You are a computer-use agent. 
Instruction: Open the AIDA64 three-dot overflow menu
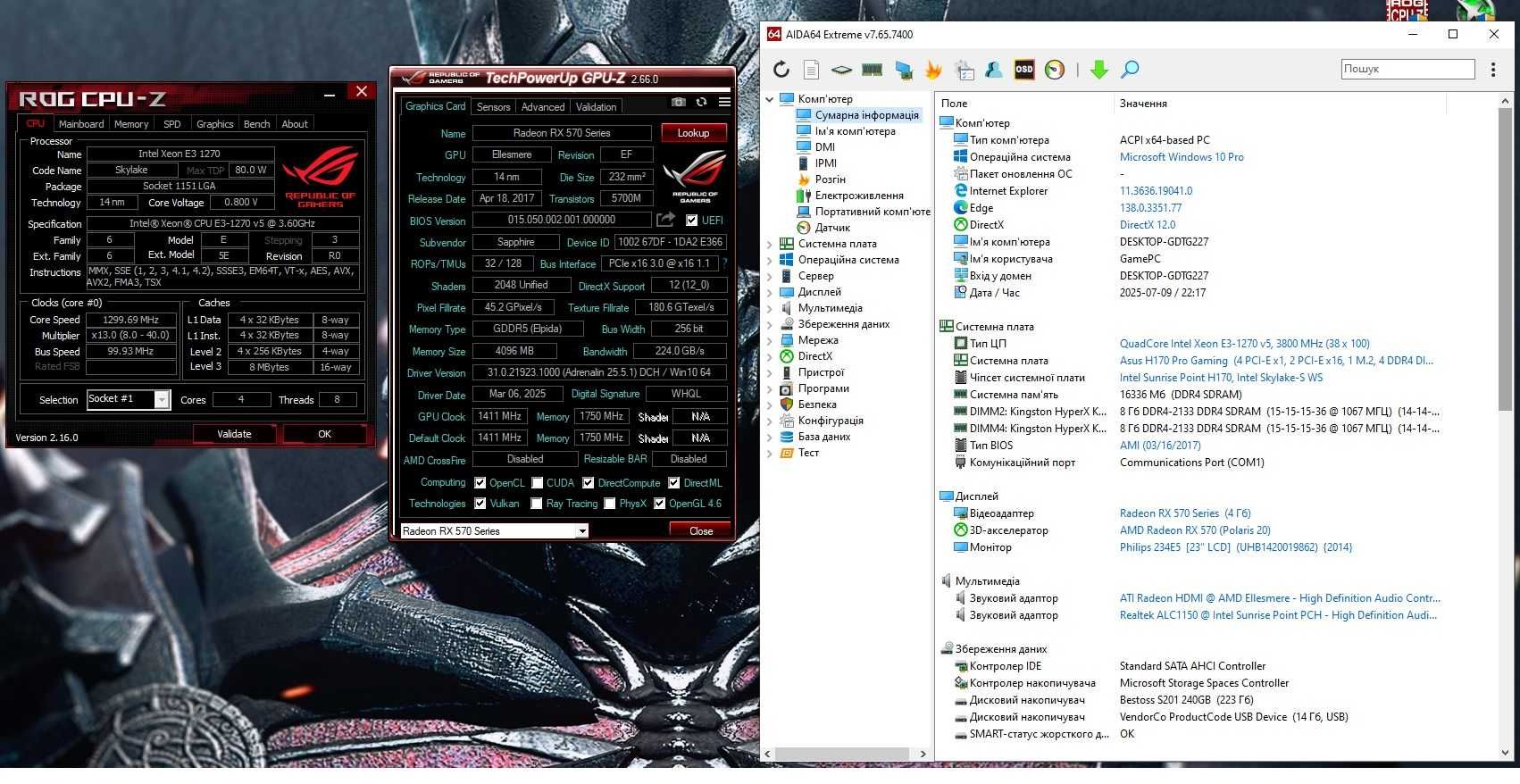[1493, 69]
